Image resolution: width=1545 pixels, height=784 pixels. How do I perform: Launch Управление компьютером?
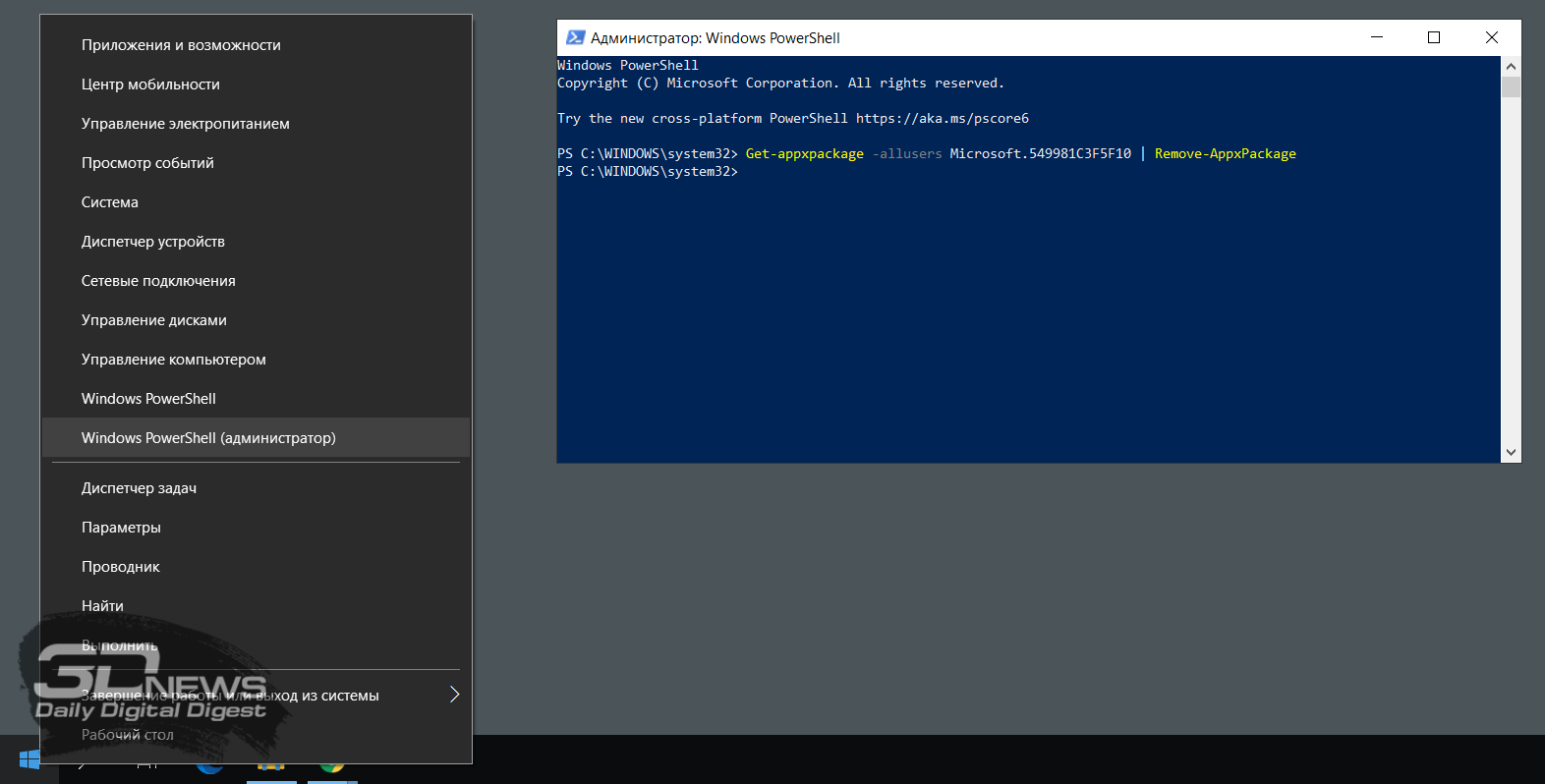click(x=256, y=360)
